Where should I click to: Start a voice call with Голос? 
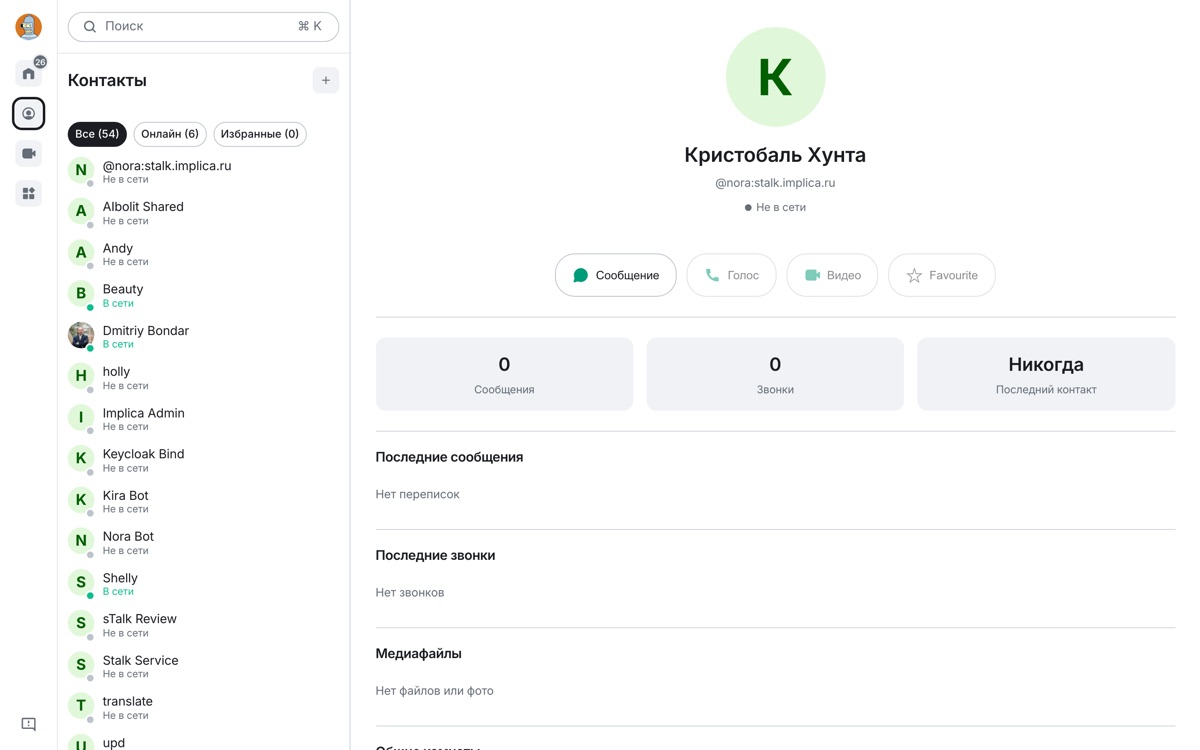(x=731, y=275)
